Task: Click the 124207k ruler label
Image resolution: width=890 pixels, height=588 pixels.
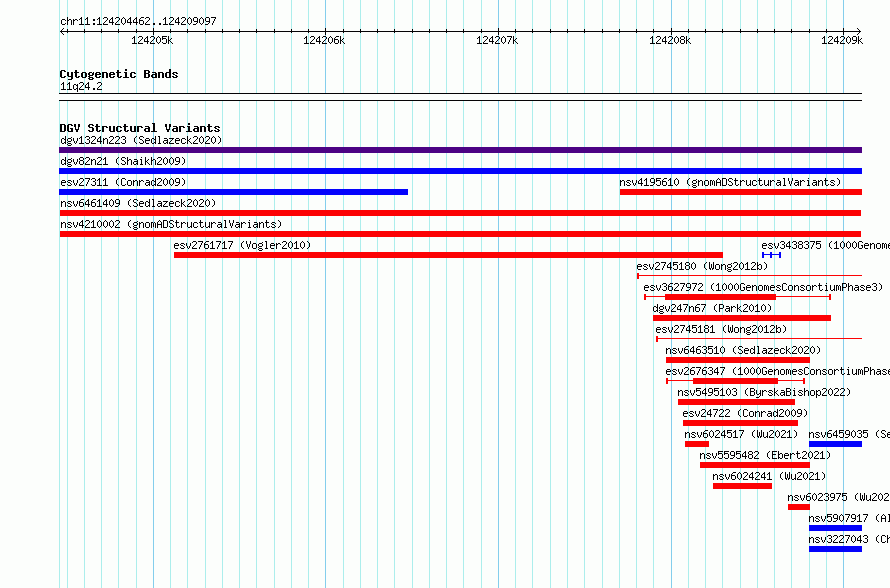Action: 497,40
